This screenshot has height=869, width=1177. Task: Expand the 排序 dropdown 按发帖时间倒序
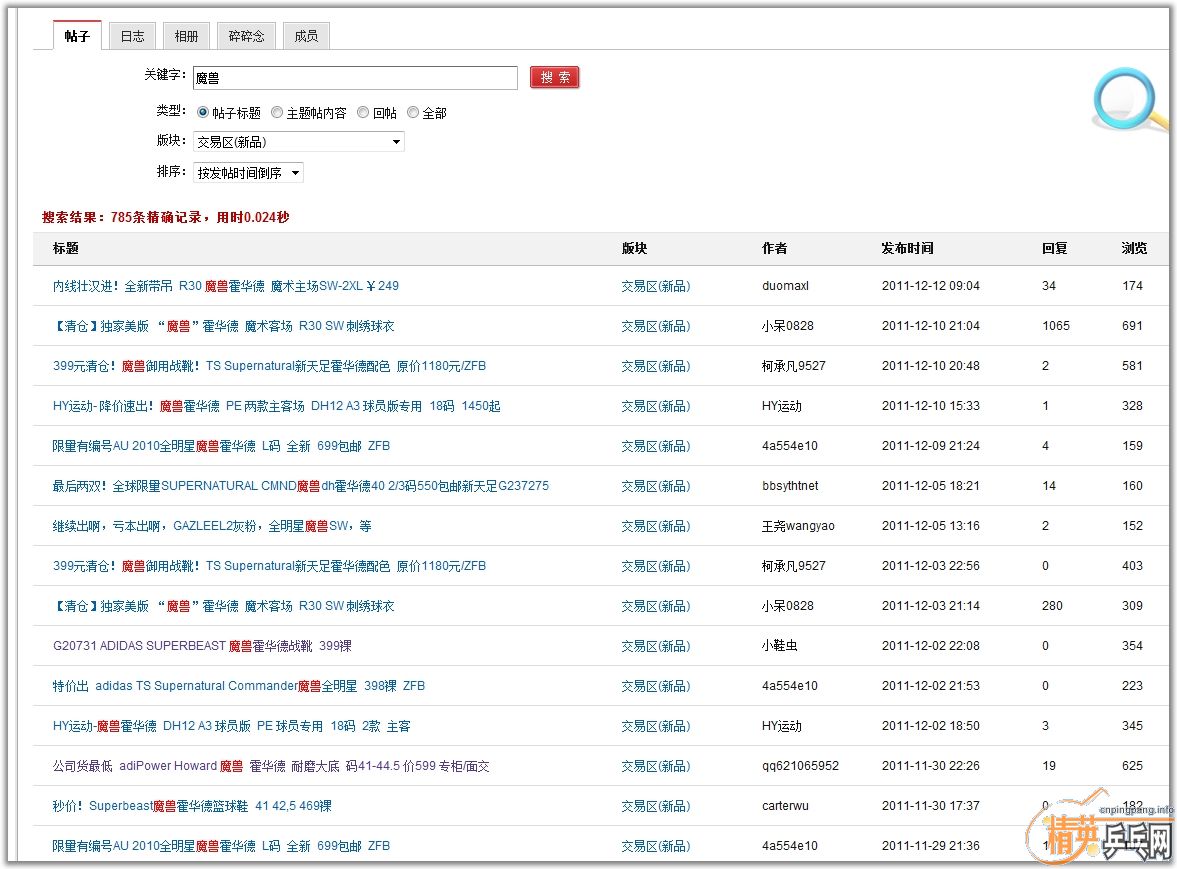coord(248,173)
